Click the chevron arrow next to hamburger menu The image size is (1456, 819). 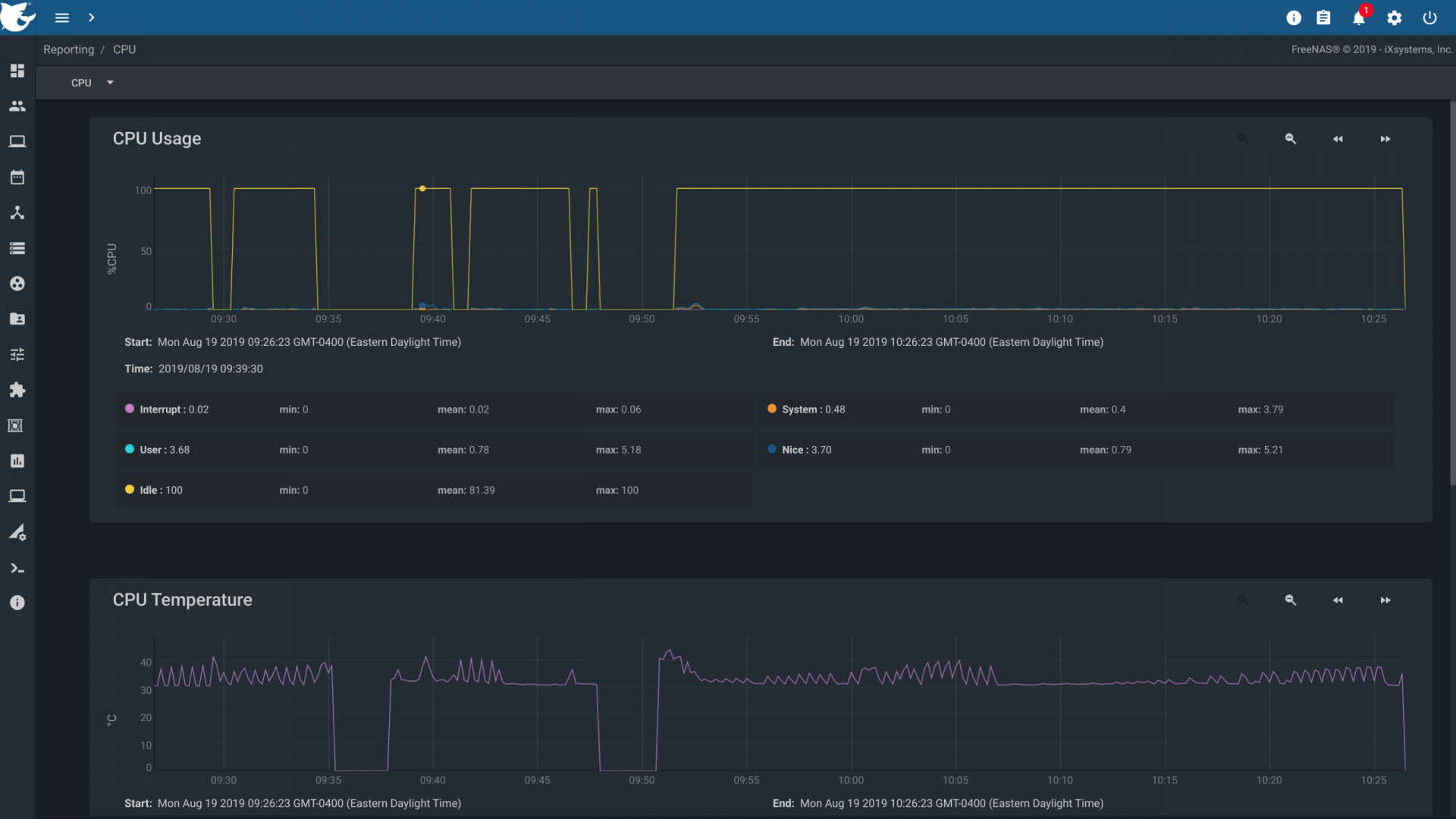pyautogui.click(x=91, y=17)
